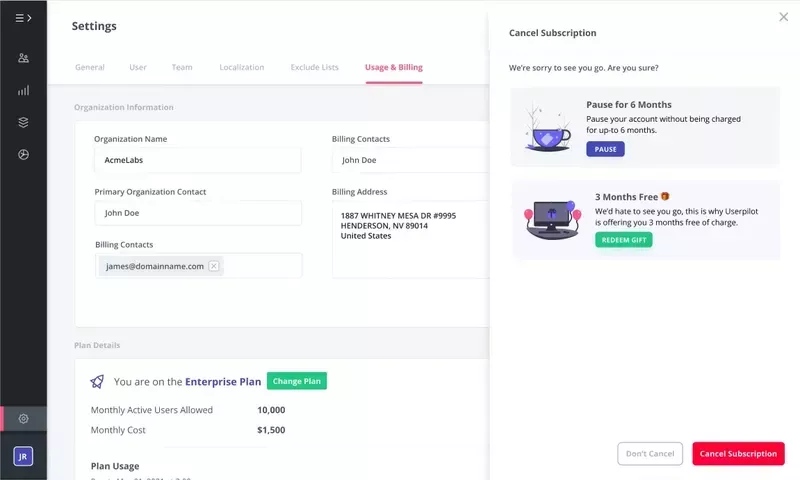
Task: Focus the Primary Organization Contact field
Action: click(x=197, y=213)
